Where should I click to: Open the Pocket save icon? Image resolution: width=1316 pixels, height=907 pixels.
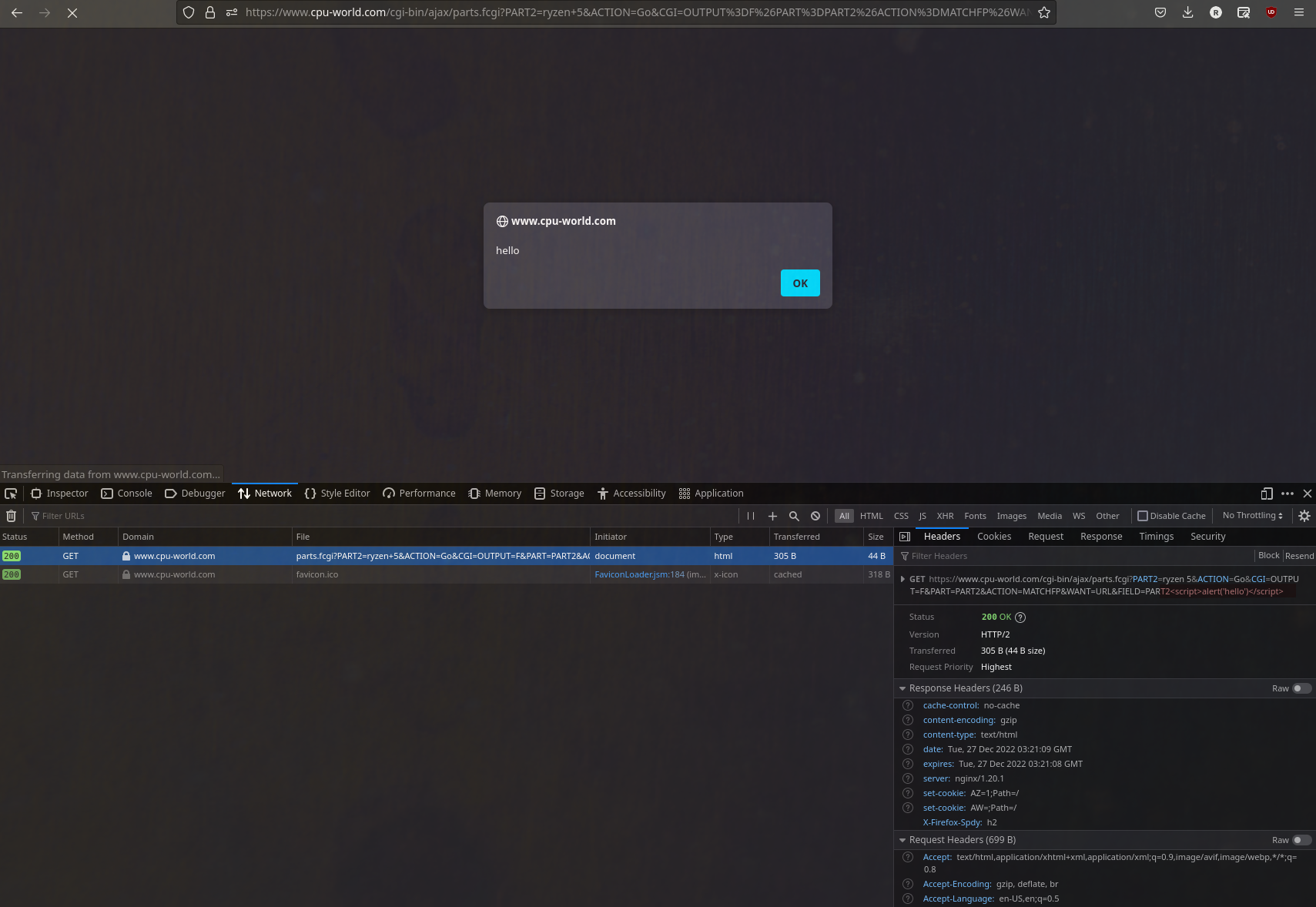click(1160, 12)
